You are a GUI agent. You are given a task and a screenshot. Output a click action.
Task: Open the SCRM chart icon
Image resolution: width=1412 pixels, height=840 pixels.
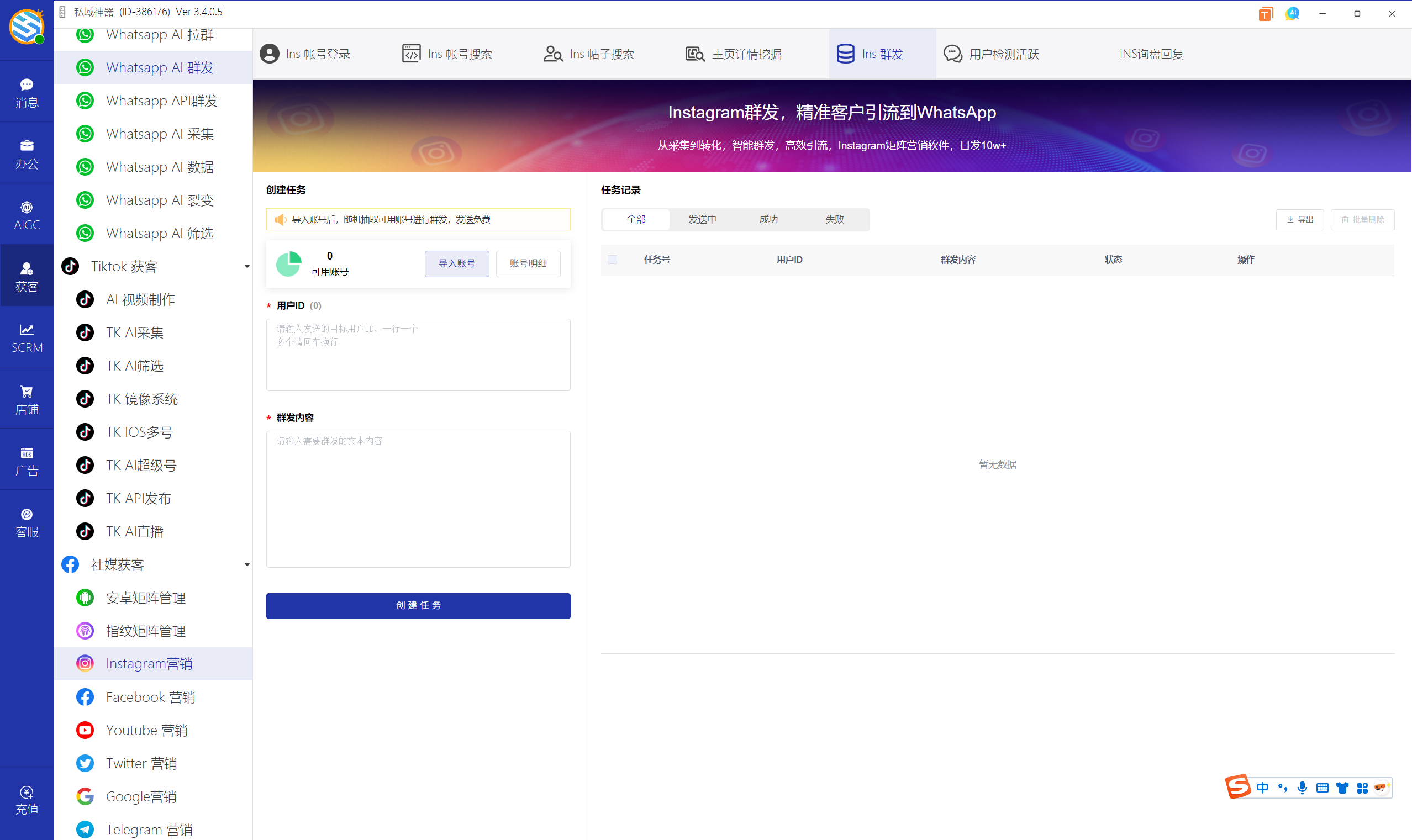click(x=27, y=337)
